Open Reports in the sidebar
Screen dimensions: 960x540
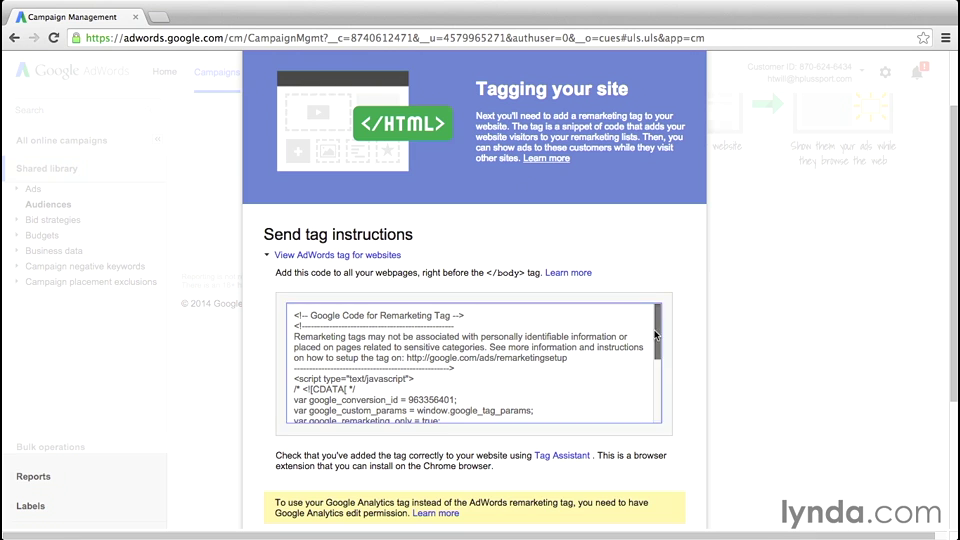tap(33, 476)
